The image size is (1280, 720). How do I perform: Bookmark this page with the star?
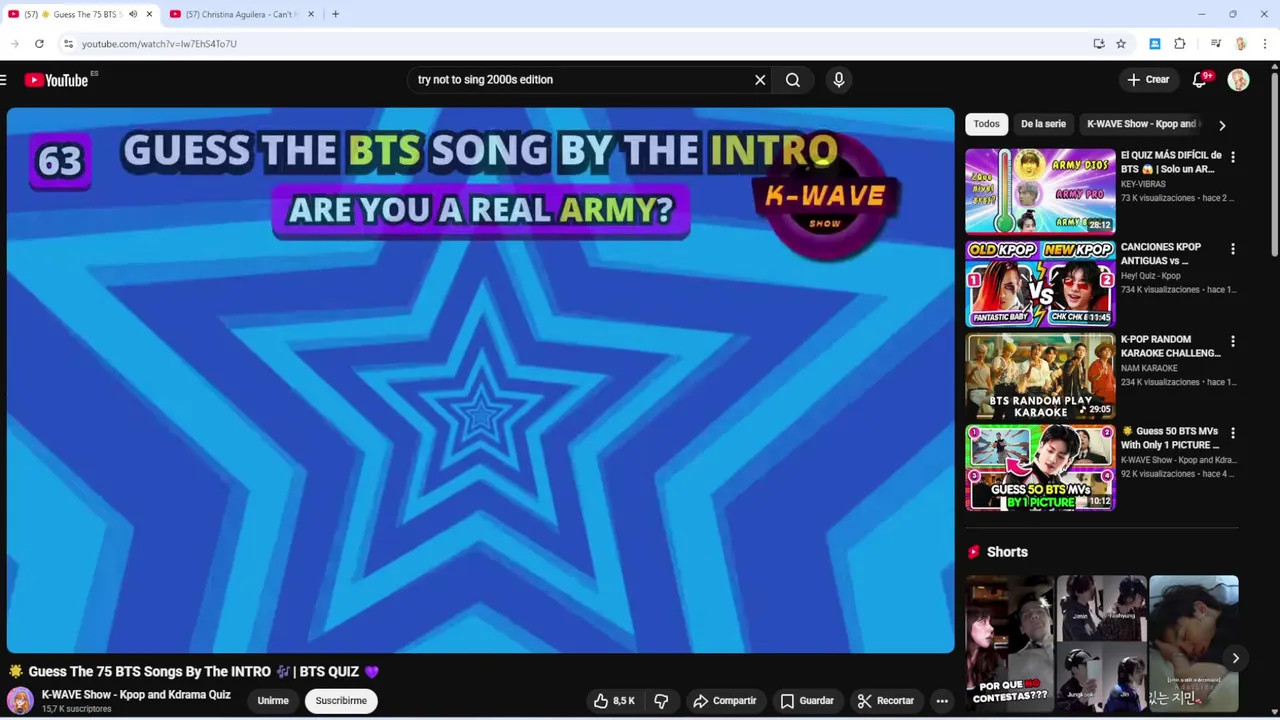click(1121, 44)
